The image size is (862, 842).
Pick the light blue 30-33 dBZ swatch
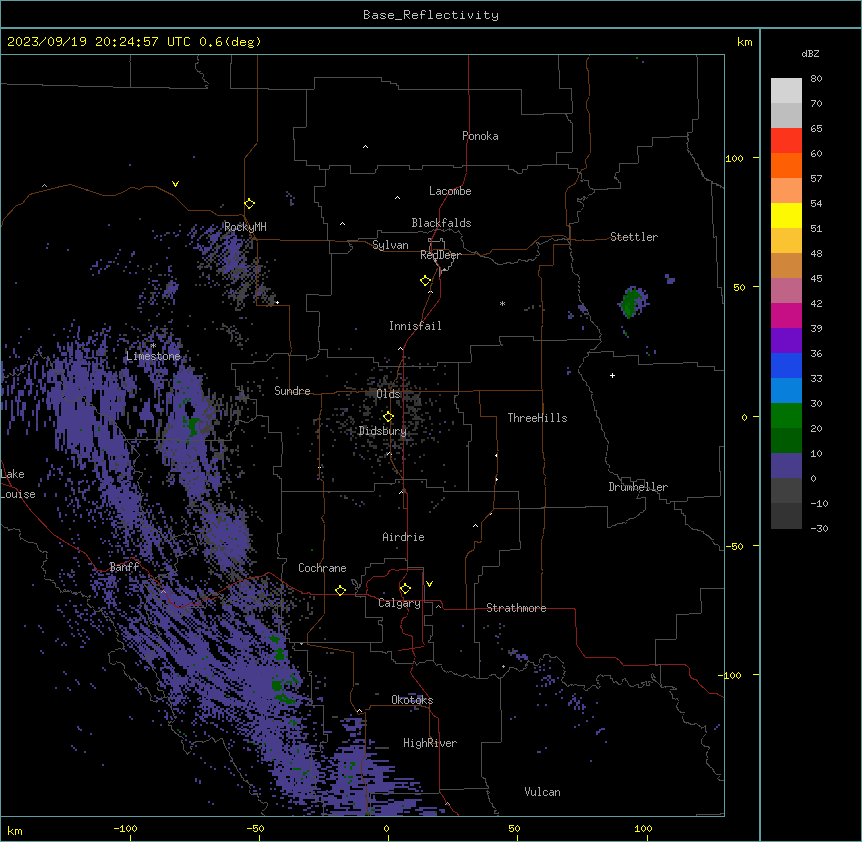click(786, 391)
